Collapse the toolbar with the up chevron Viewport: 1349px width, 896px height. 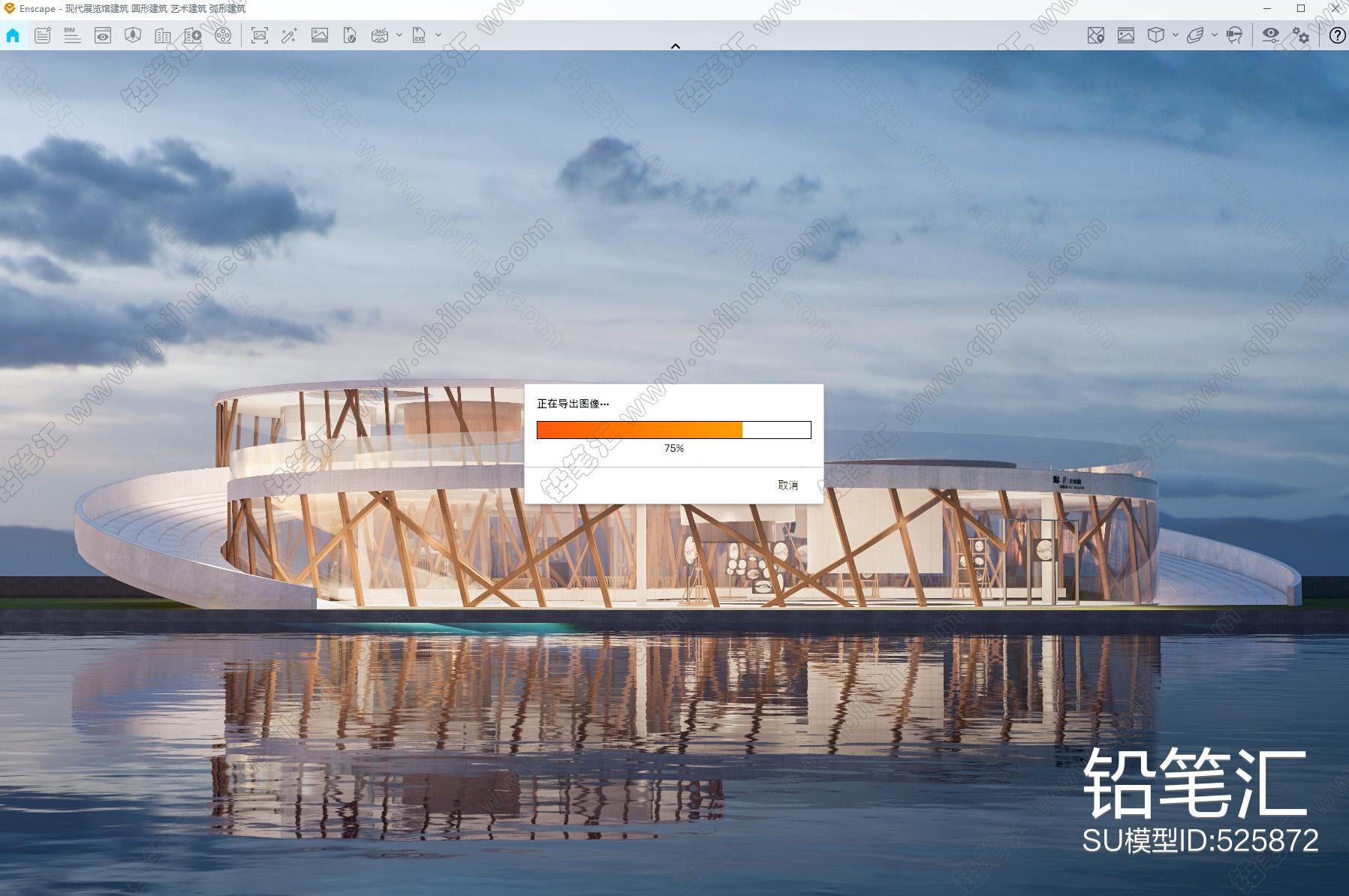pyautogui.click(x=675, y=46)
